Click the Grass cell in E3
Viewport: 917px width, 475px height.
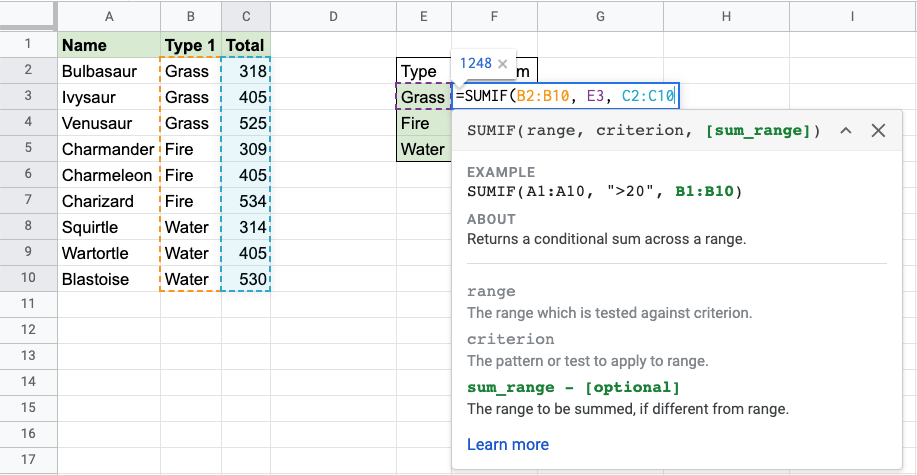coord(423,97)
